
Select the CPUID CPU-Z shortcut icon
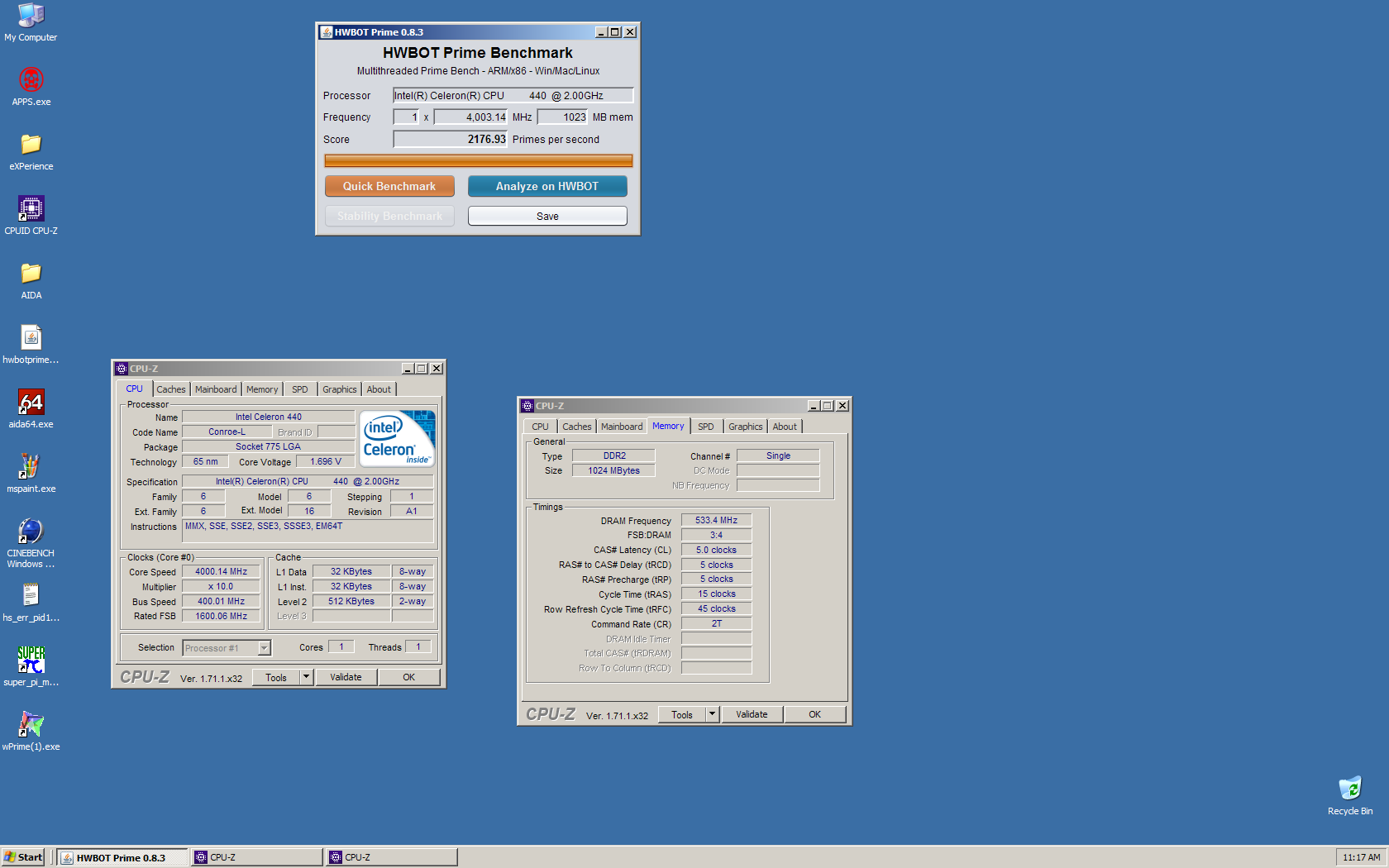31,216
